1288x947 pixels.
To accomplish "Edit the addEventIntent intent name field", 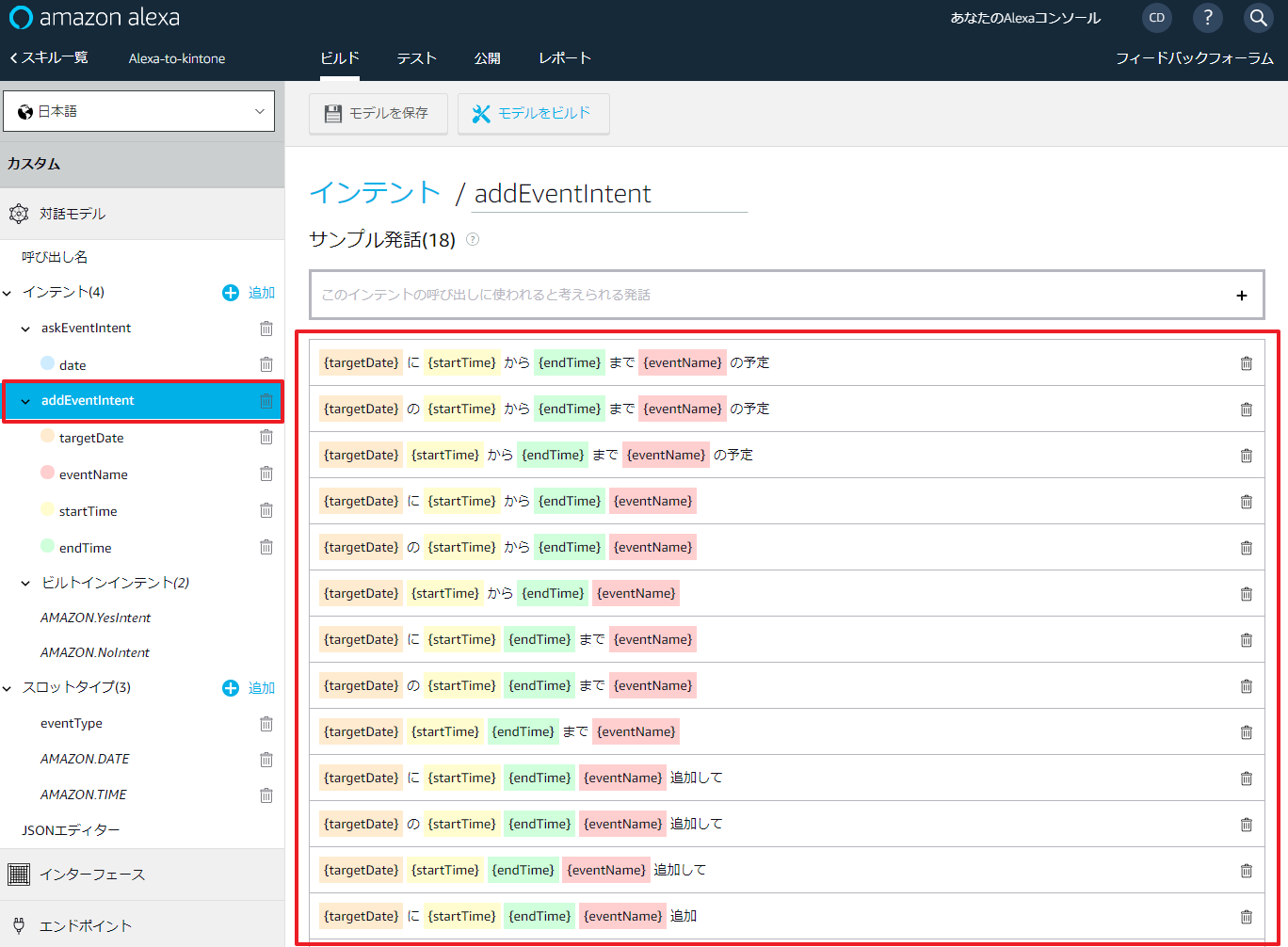I will (x=609, y=194).
